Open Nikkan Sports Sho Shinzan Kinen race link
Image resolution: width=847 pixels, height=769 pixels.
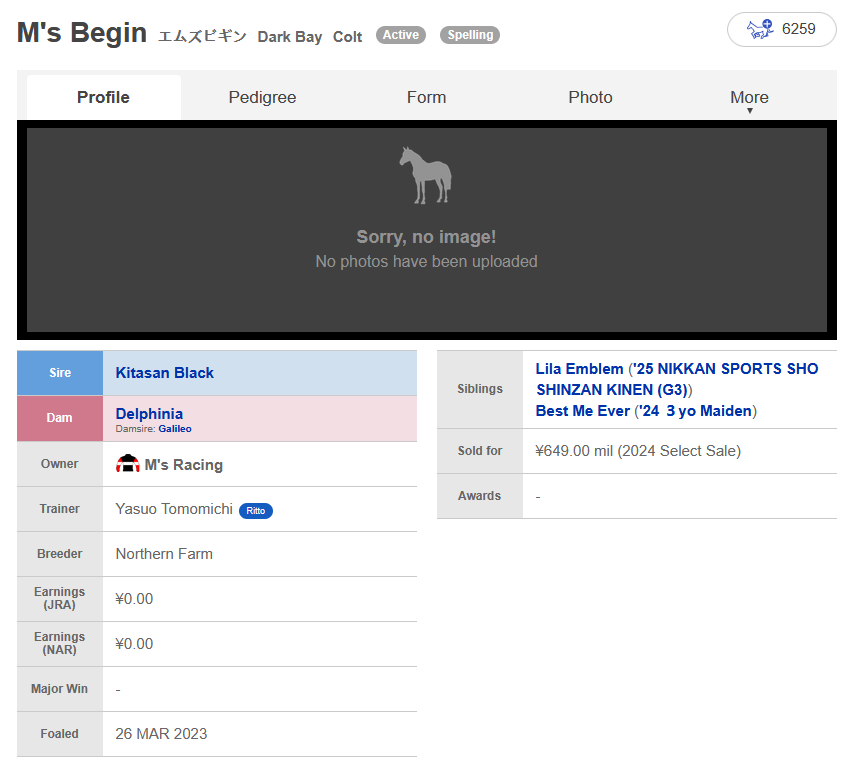(676, 379)
